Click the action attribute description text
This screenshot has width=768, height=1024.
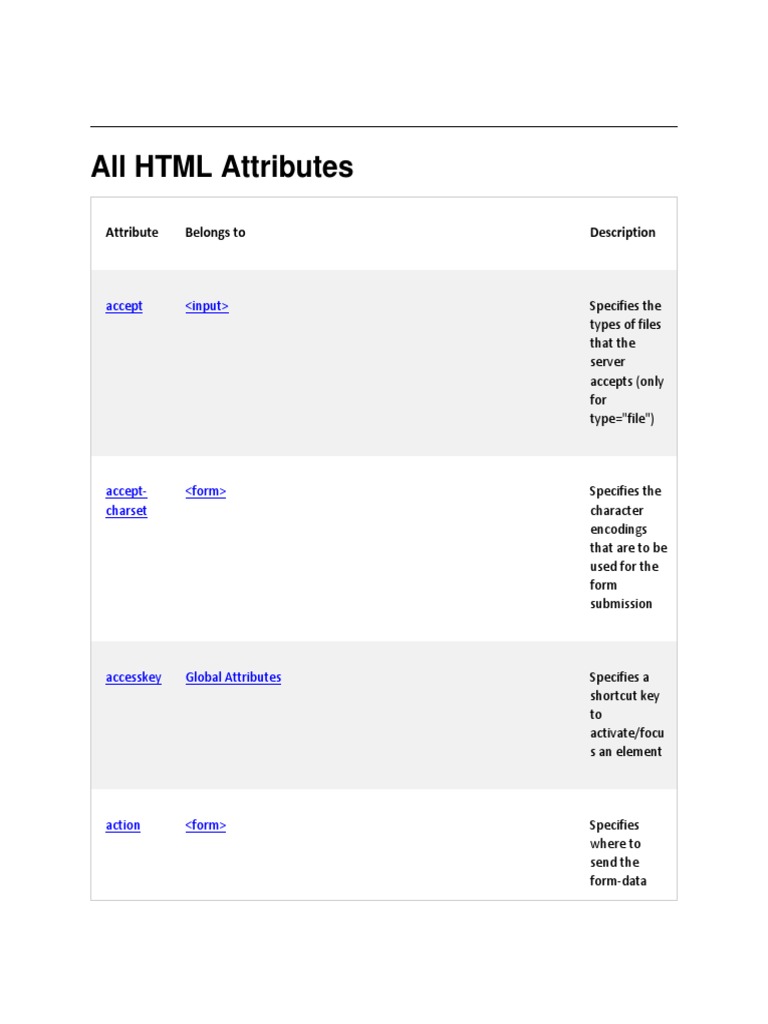(618, 853)
